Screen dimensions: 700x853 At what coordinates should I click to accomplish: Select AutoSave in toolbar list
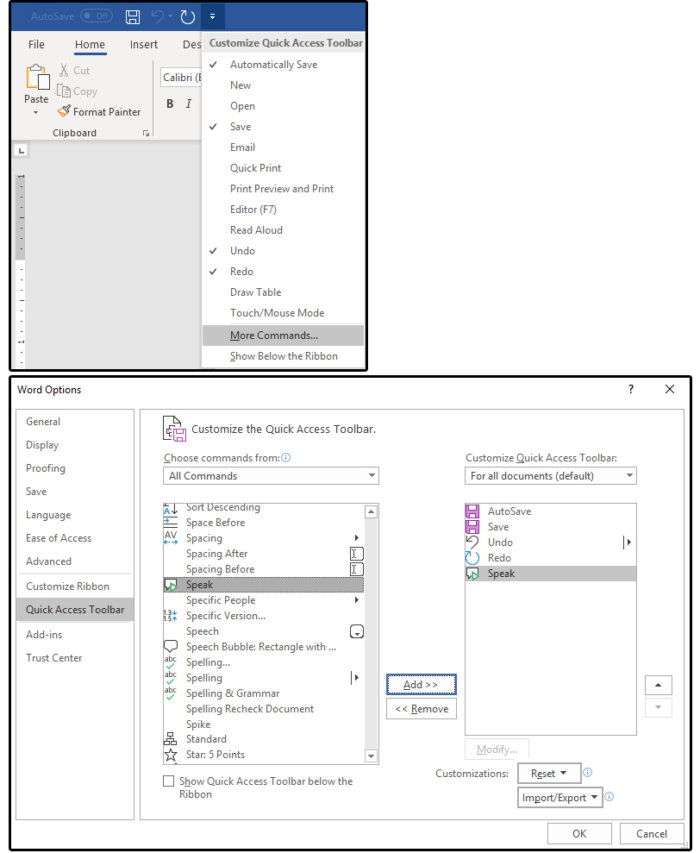(550, 511)
